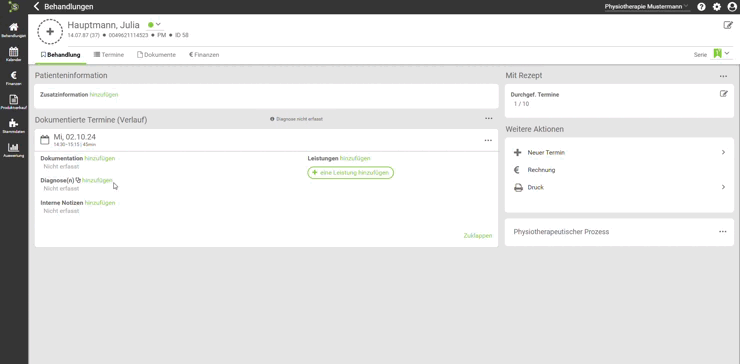Open the Produktverkauf sidebar icon

pos(14,100)
